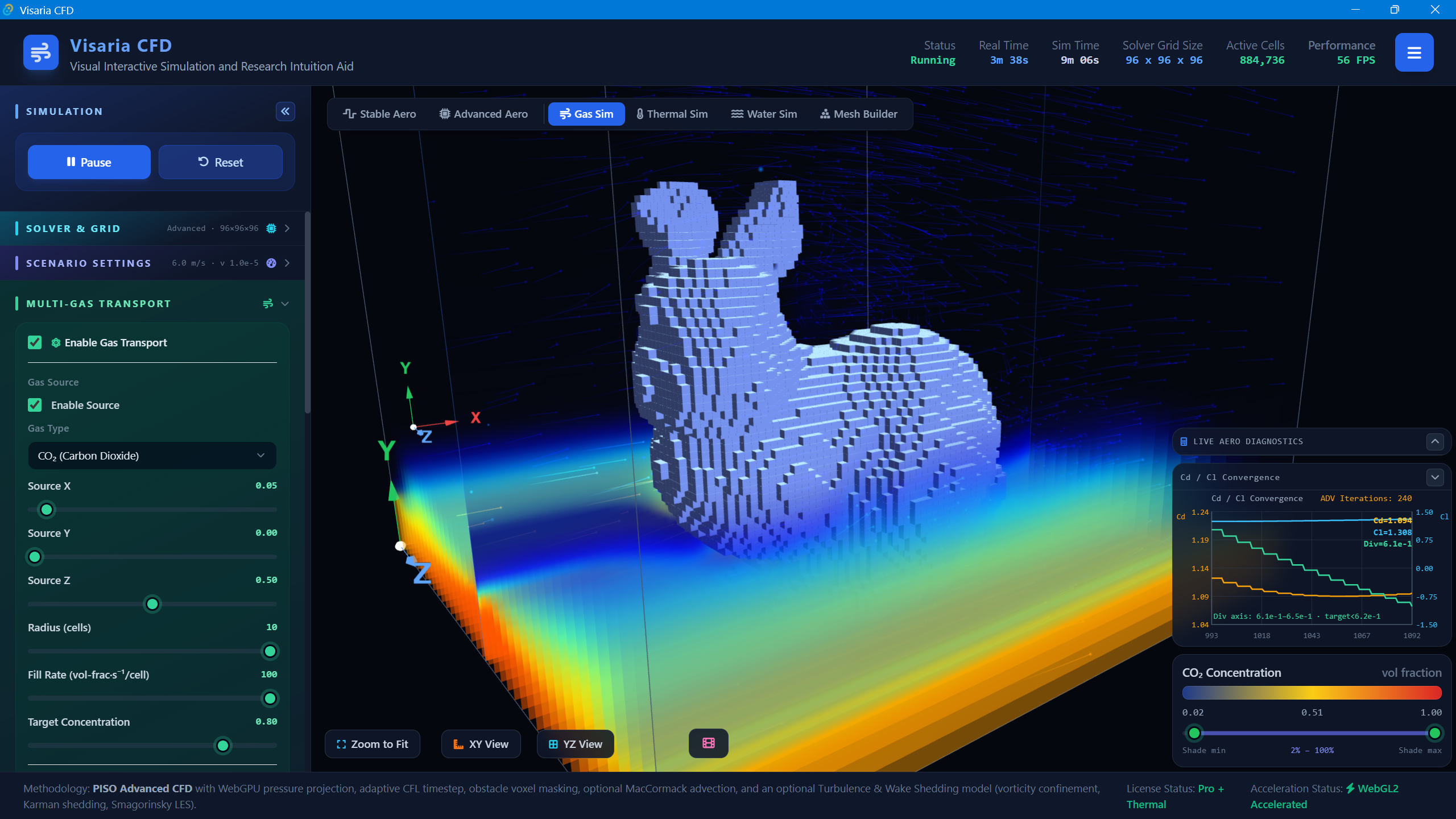Click the 'WebGL2 Accelerated' status text
The height and width of the screenshot is (819, 1456).
(1325, 796)
